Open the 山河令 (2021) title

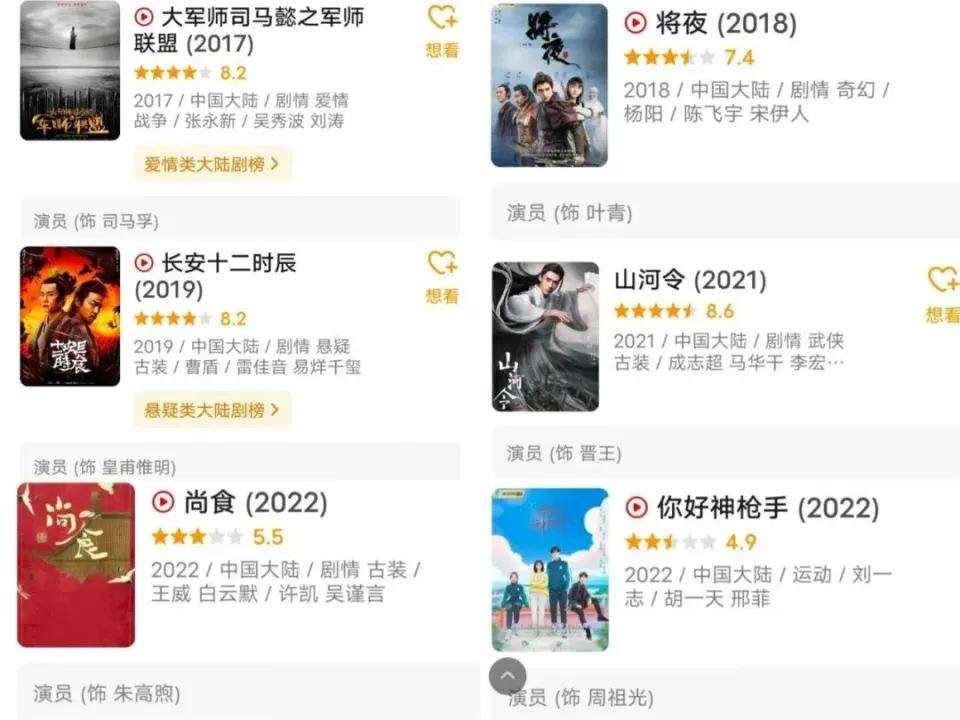point(690,280)
